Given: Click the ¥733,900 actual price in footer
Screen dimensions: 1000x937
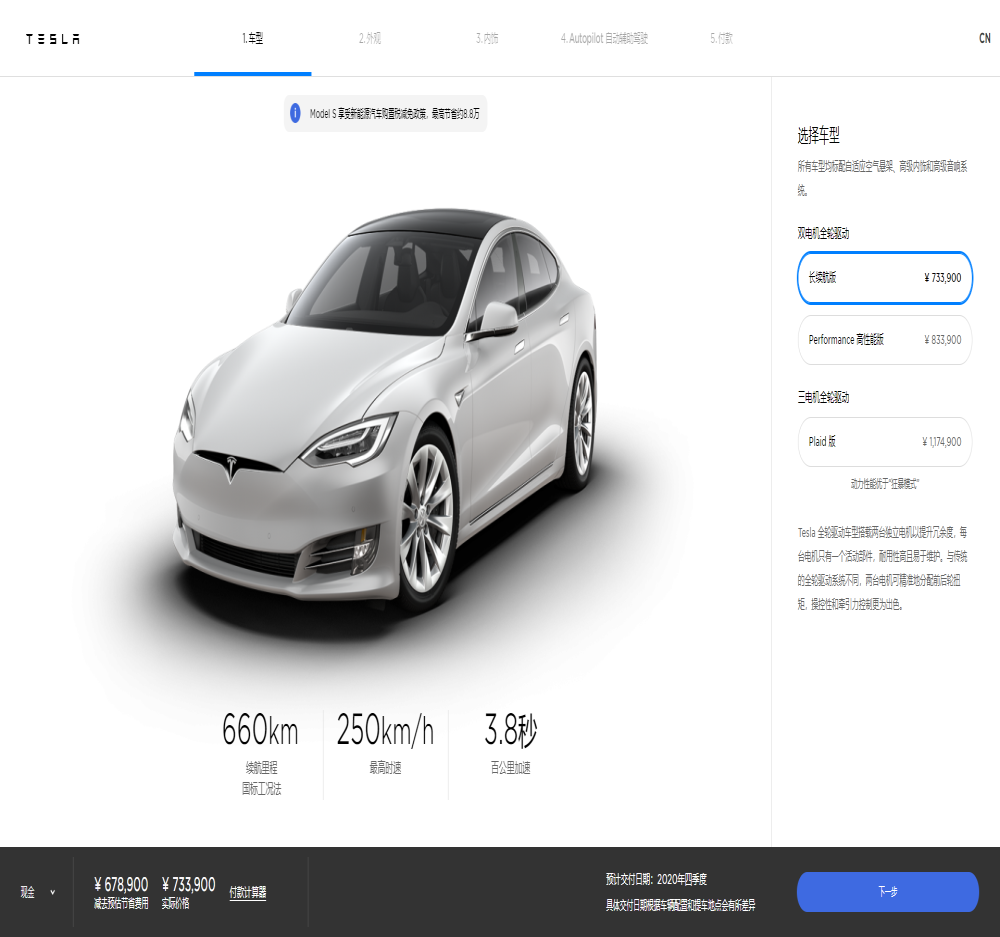Looking at the screenshot, I should coord(188,884).
